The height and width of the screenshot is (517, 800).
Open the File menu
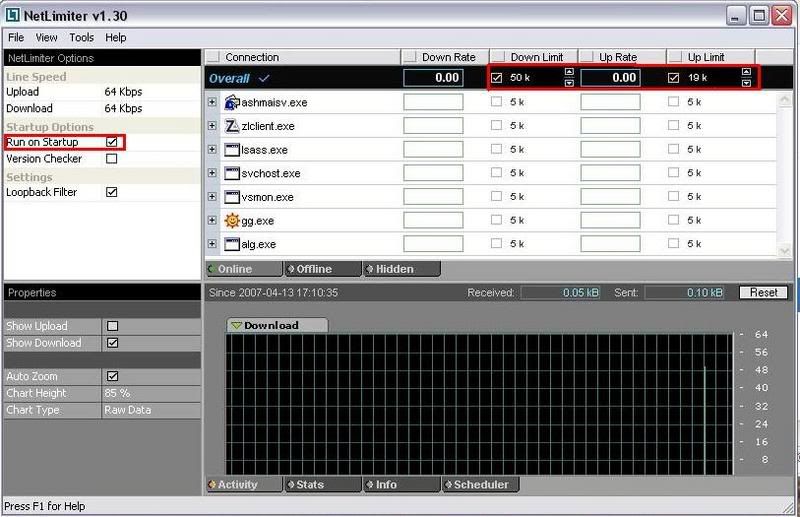pos(16,37)
